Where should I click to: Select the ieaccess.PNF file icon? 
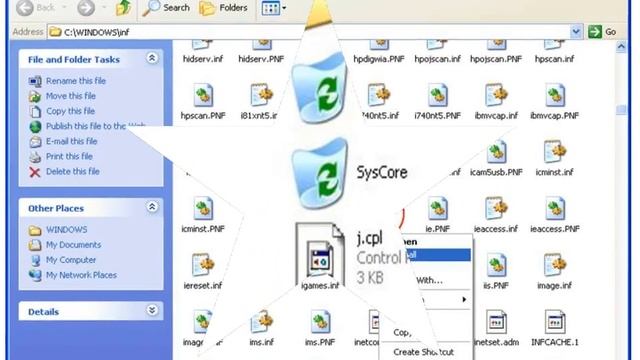coord(555,209)
